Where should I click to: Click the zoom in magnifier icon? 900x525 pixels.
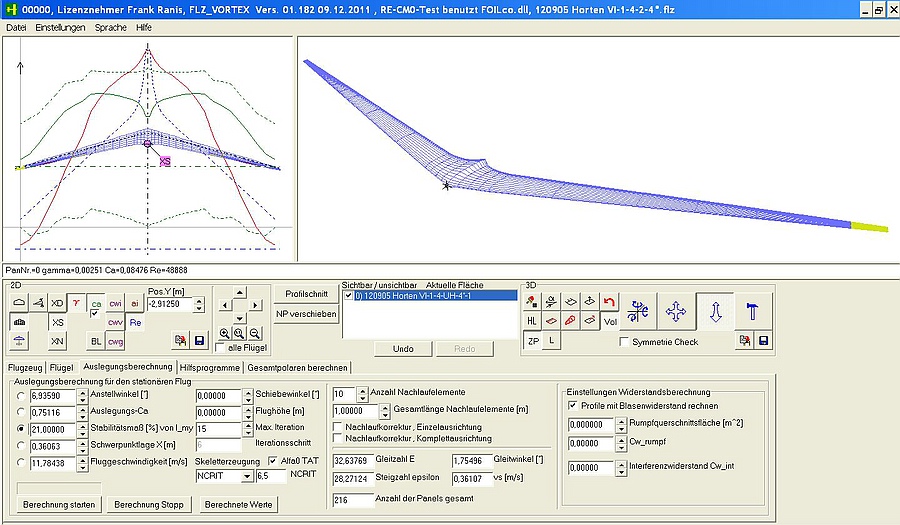click(224, 332)
